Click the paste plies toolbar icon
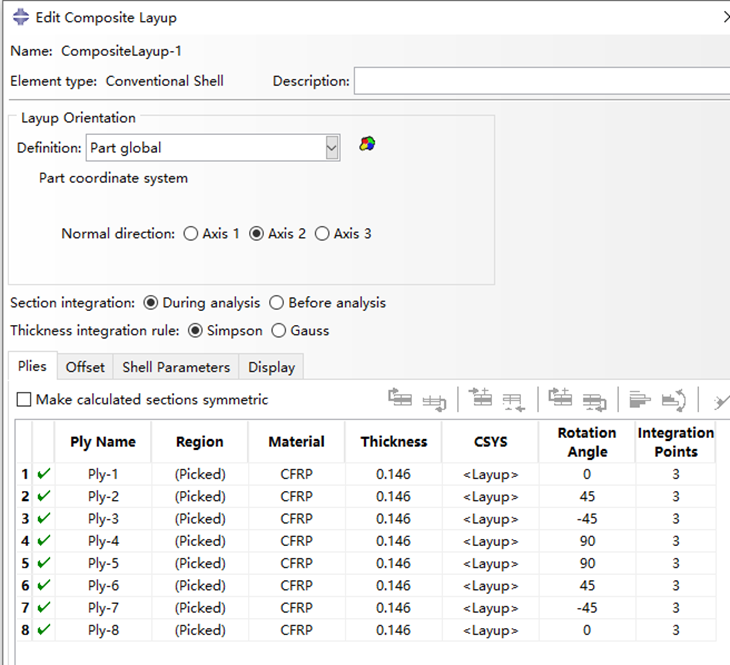The width and height of the screenshot is (730, 665). (595, 401)
